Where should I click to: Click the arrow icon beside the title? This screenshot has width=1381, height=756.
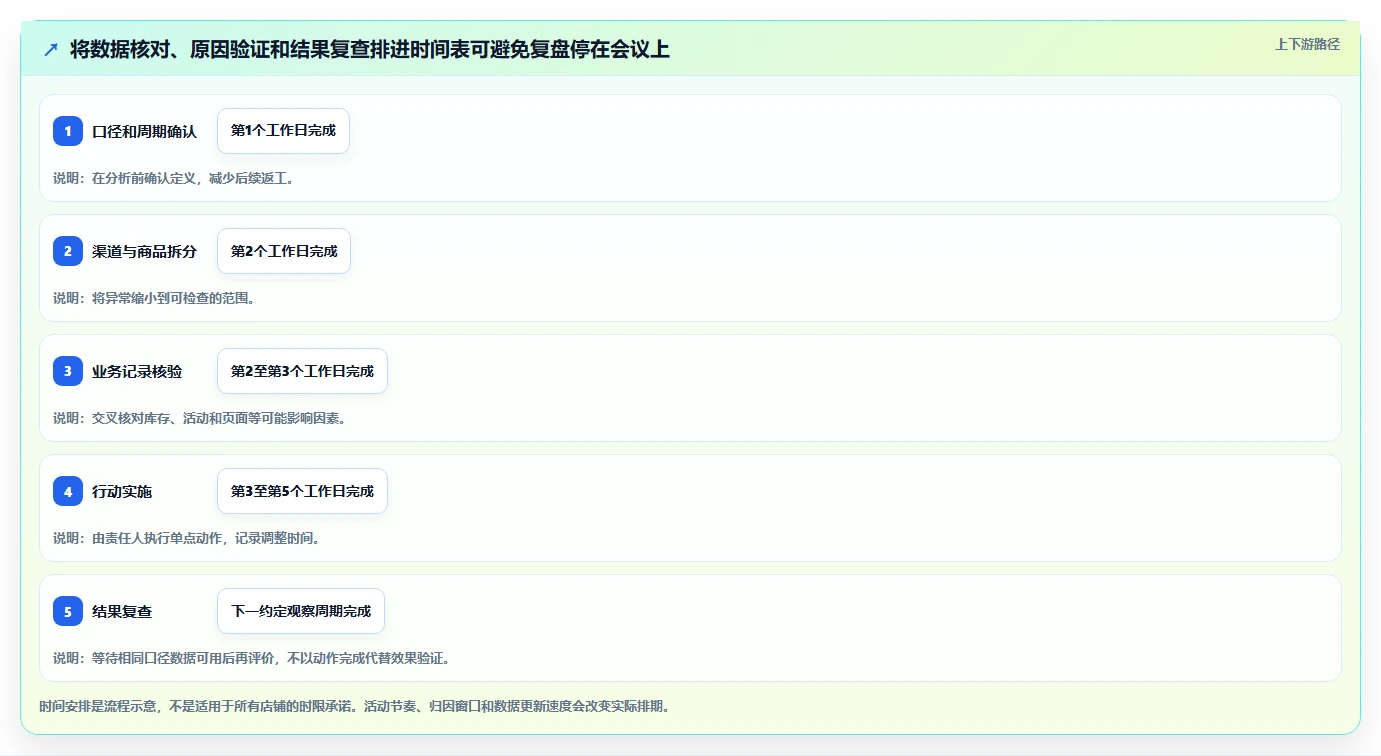point(51,50)
